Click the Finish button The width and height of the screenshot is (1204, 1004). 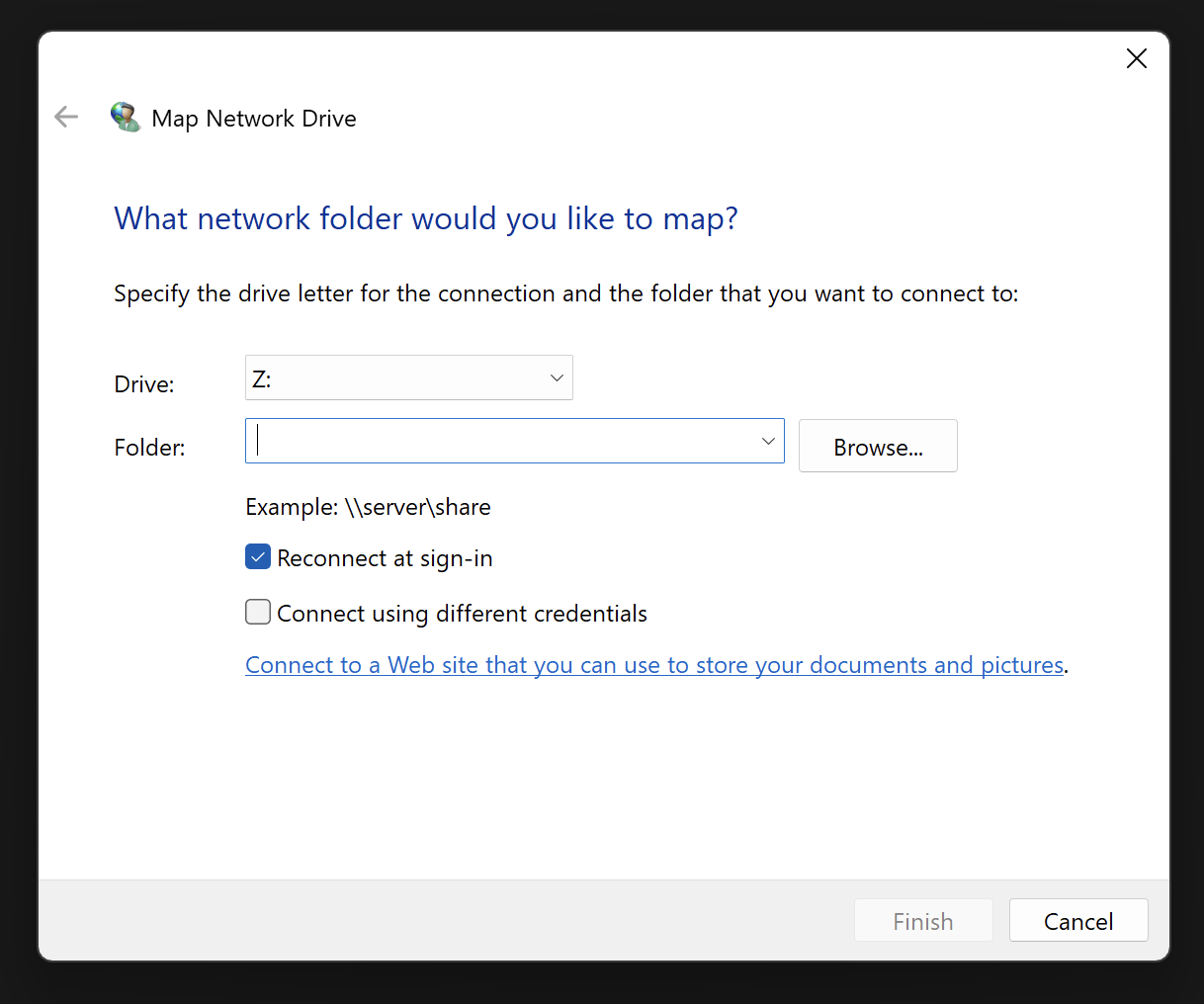pyautogui.click(x=922, y=921)
